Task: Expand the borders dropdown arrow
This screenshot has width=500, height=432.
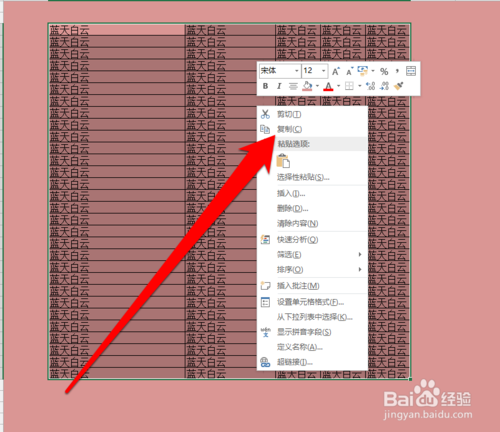Action: pyautogui.click(x=360, y=86)
